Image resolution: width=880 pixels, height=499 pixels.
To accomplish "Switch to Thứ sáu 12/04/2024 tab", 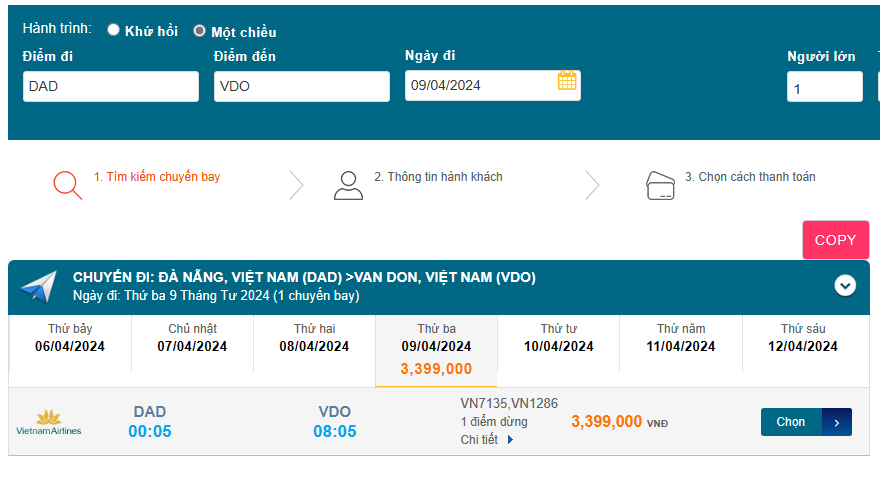I will tap(803, 338).
